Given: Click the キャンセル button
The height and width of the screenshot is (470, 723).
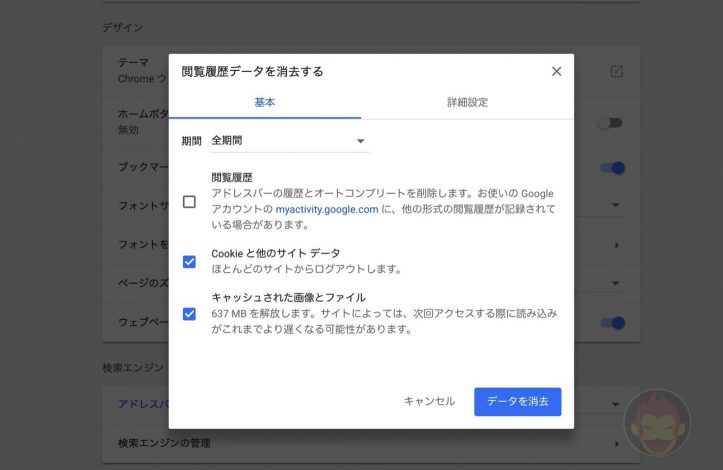Looking at the screenshot, I should coord(429,401).
